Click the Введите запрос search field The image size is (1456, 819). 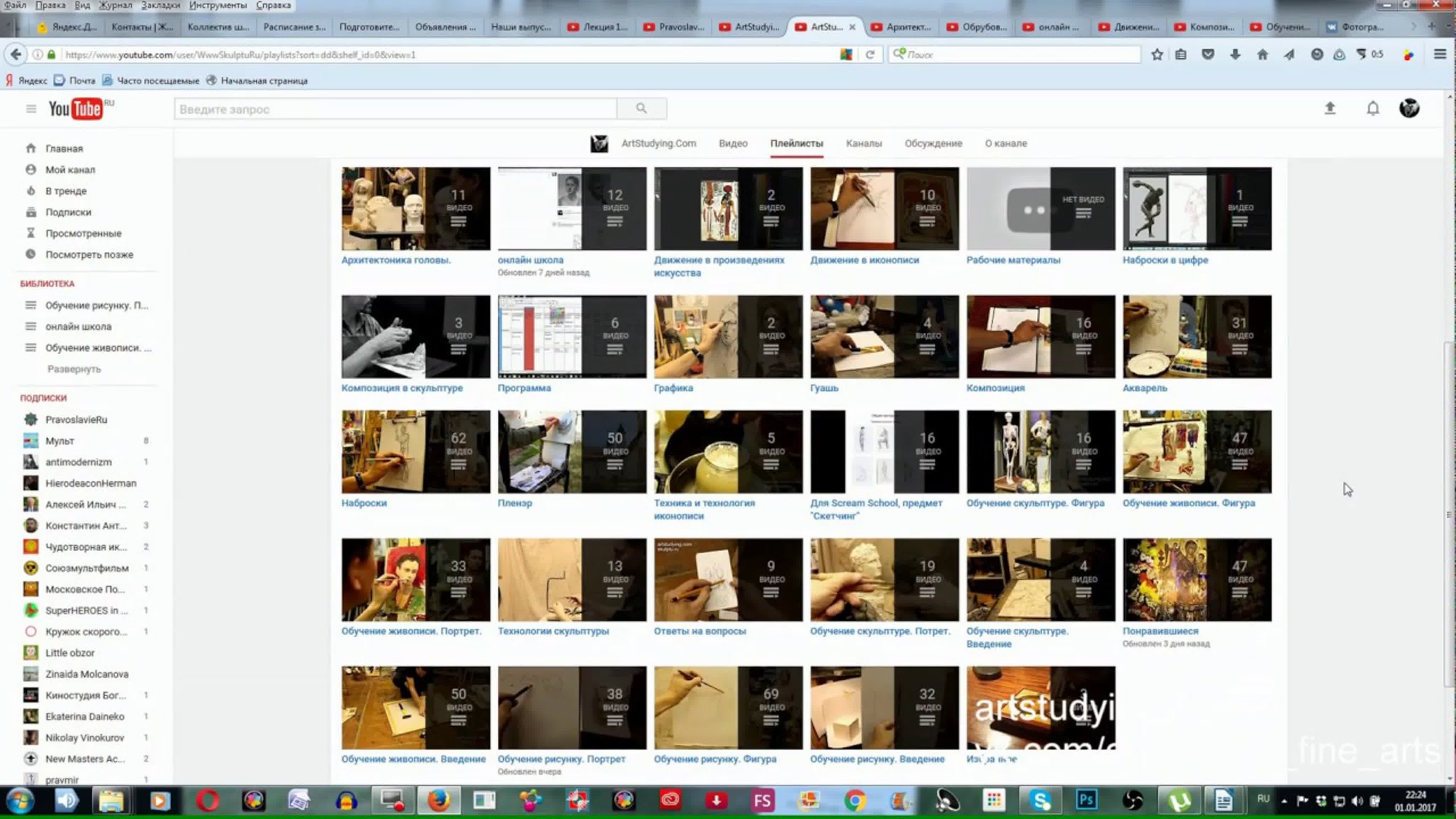tap(395, 109)
